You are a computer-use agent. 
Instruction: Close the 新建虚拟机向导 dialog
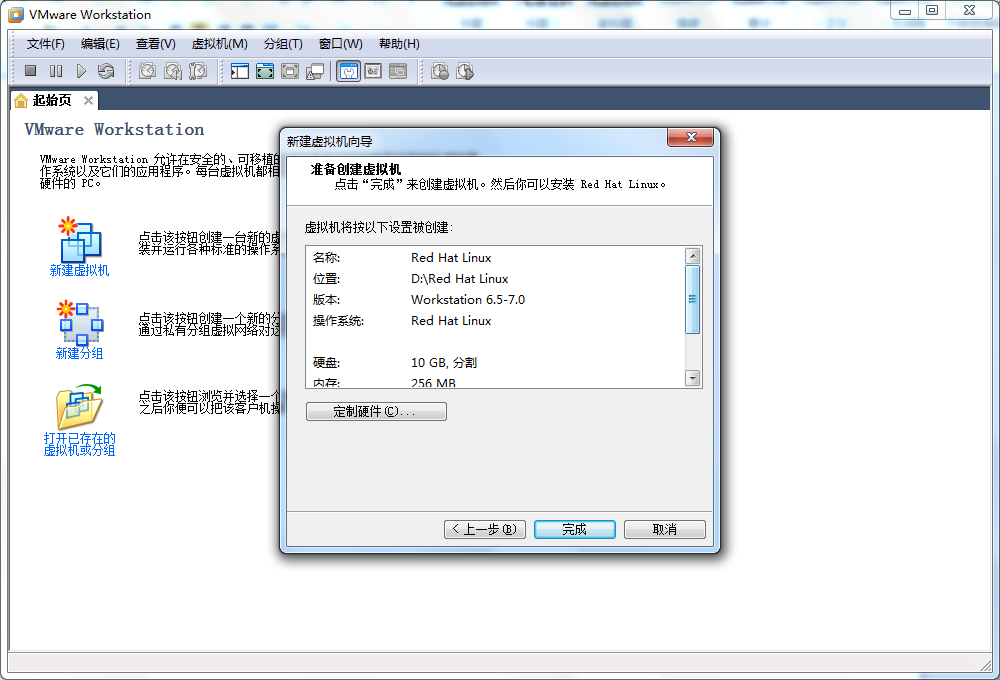tap(691, 137)
